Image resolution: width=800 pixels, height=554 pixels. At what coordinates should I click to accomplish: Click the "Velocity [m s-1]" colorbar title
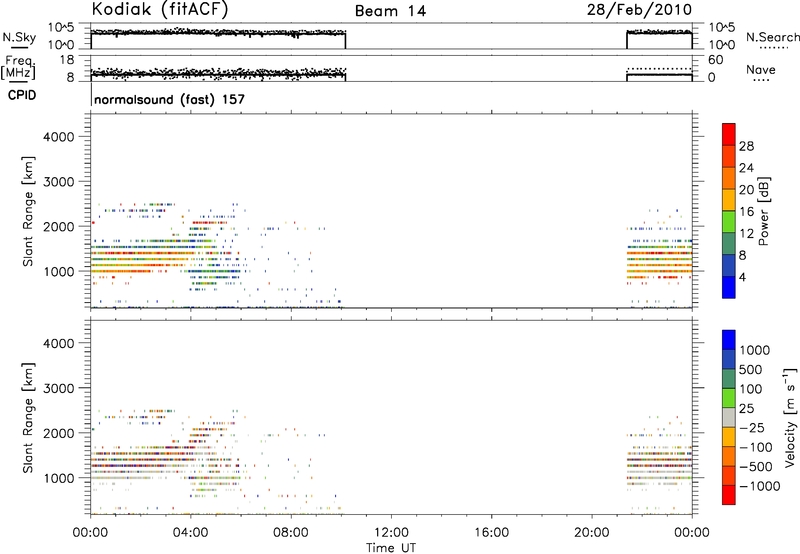(790, 417)
